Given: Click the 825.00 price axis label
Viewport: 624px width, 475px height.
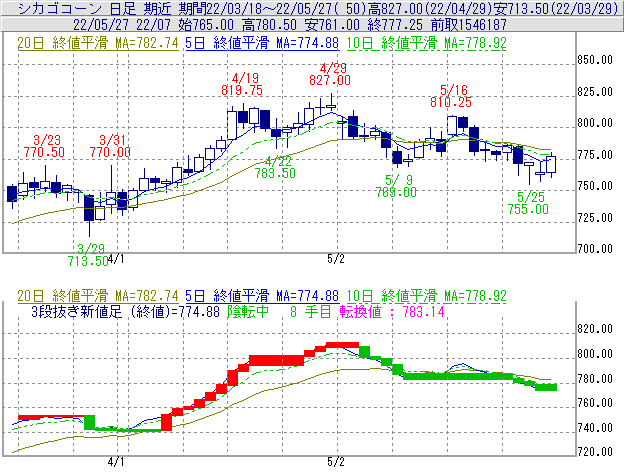Looking at the screenshot, I should pos(595,91).
